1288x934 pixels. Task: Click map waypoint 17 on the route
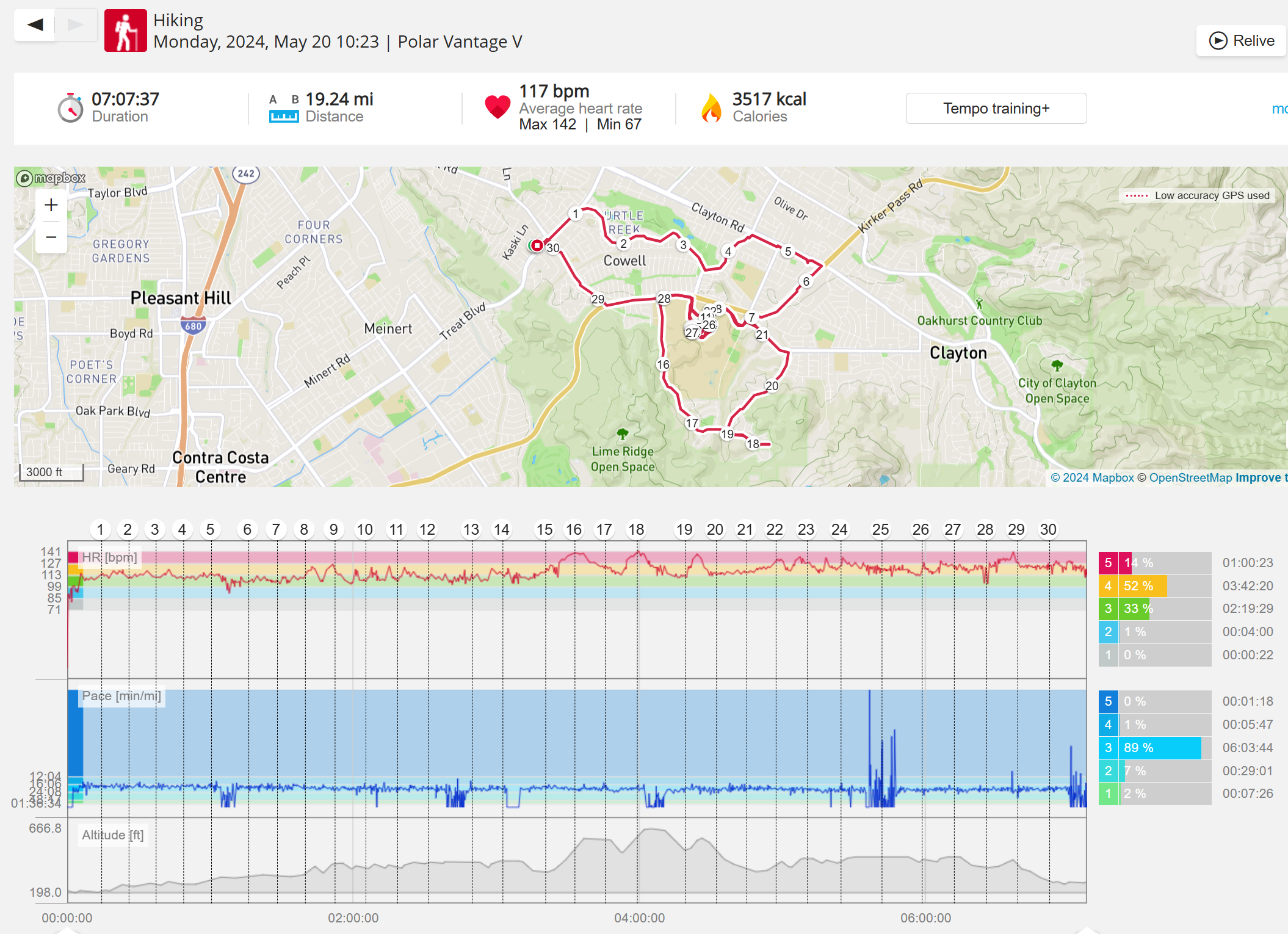click(x=692, y=423)
